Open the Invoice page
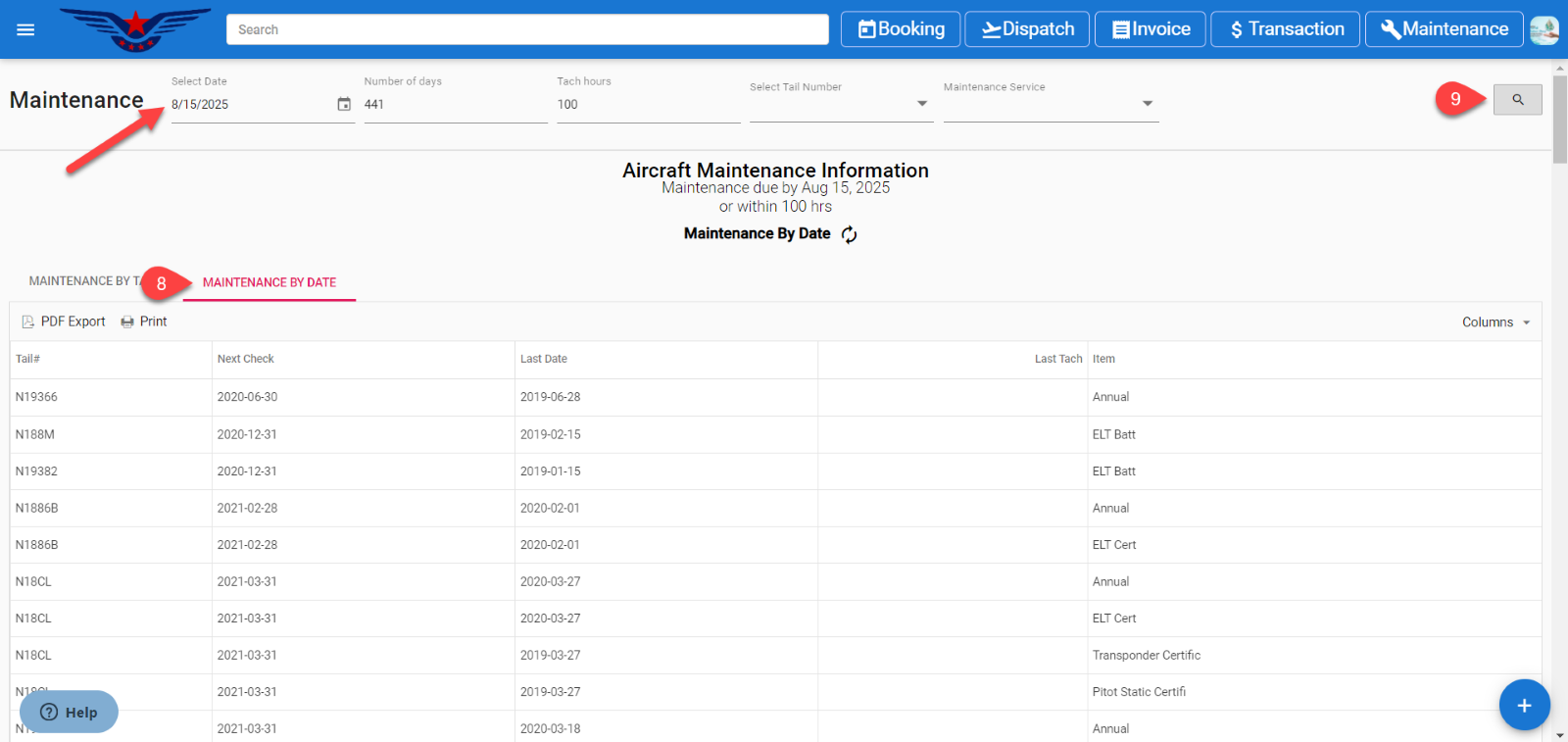The height and width of the screenshot is (742, 1568). 1151,29
